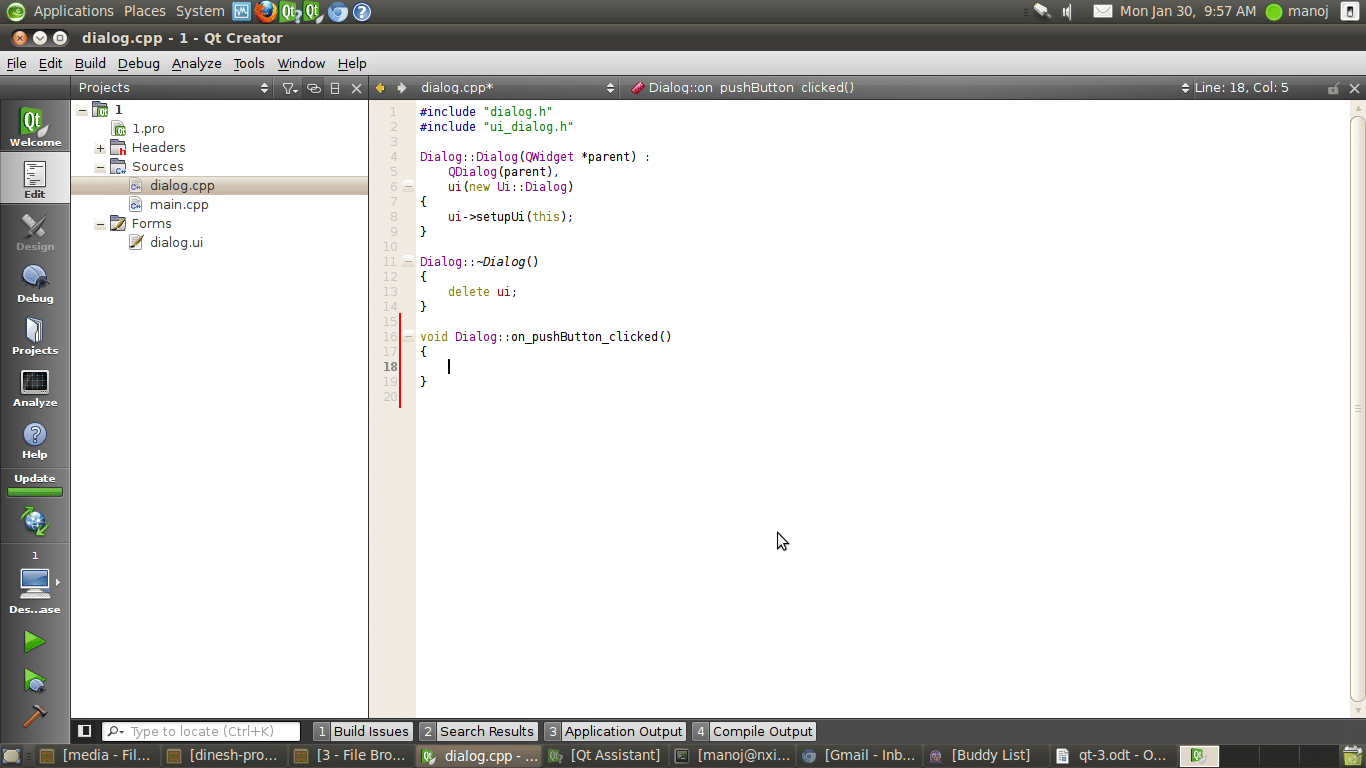The width and height of the screenshot is (1366, 768).
Task: Collapse the Sources folder
Action: coord(100,167)
